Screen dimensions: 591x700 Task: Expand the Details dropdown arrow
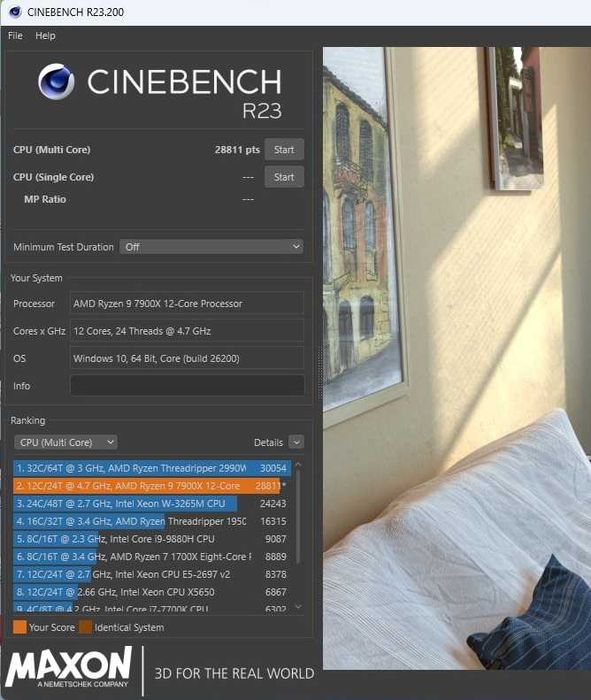pos(296,442)
